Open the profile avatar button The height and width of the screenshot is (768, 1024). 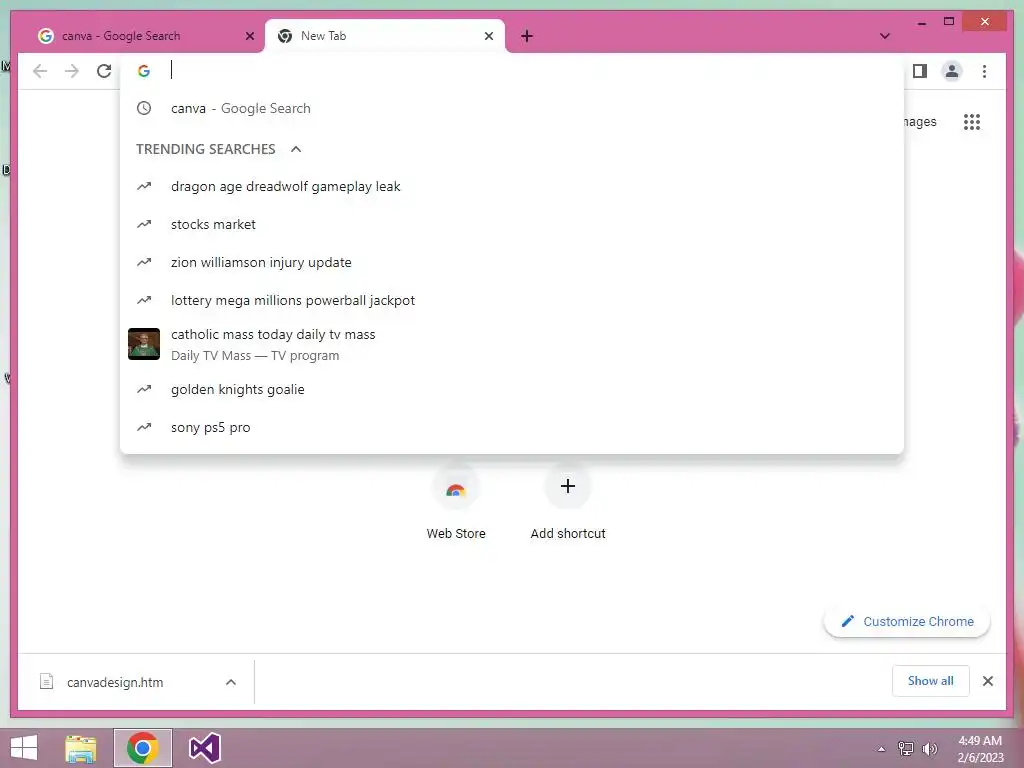(x=952, y=71)
